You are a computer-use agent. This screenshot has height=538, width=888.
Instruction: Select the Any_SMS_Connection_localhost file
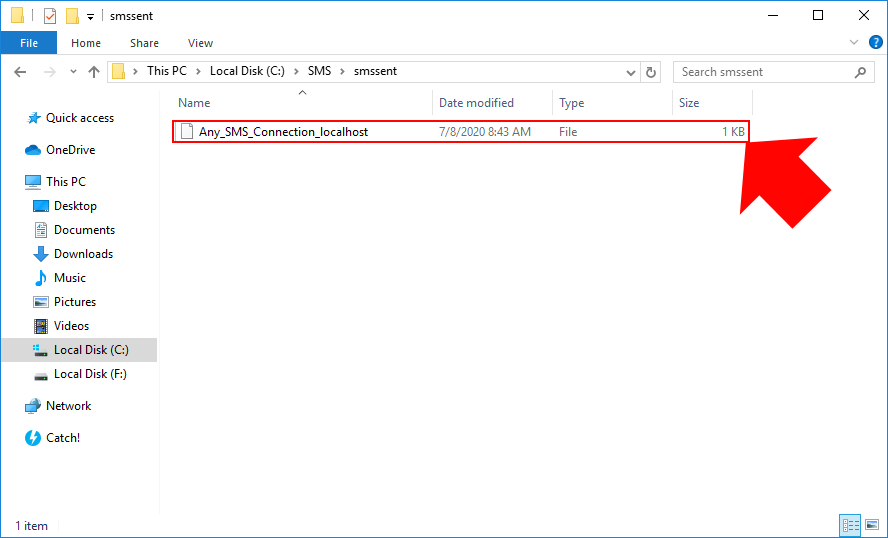pyautogui.click(x=460, y=132)
